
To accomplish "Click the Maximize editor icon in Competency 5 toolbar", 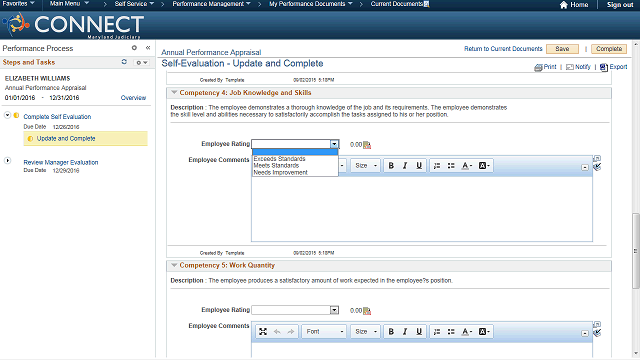I will click(263, 331).
